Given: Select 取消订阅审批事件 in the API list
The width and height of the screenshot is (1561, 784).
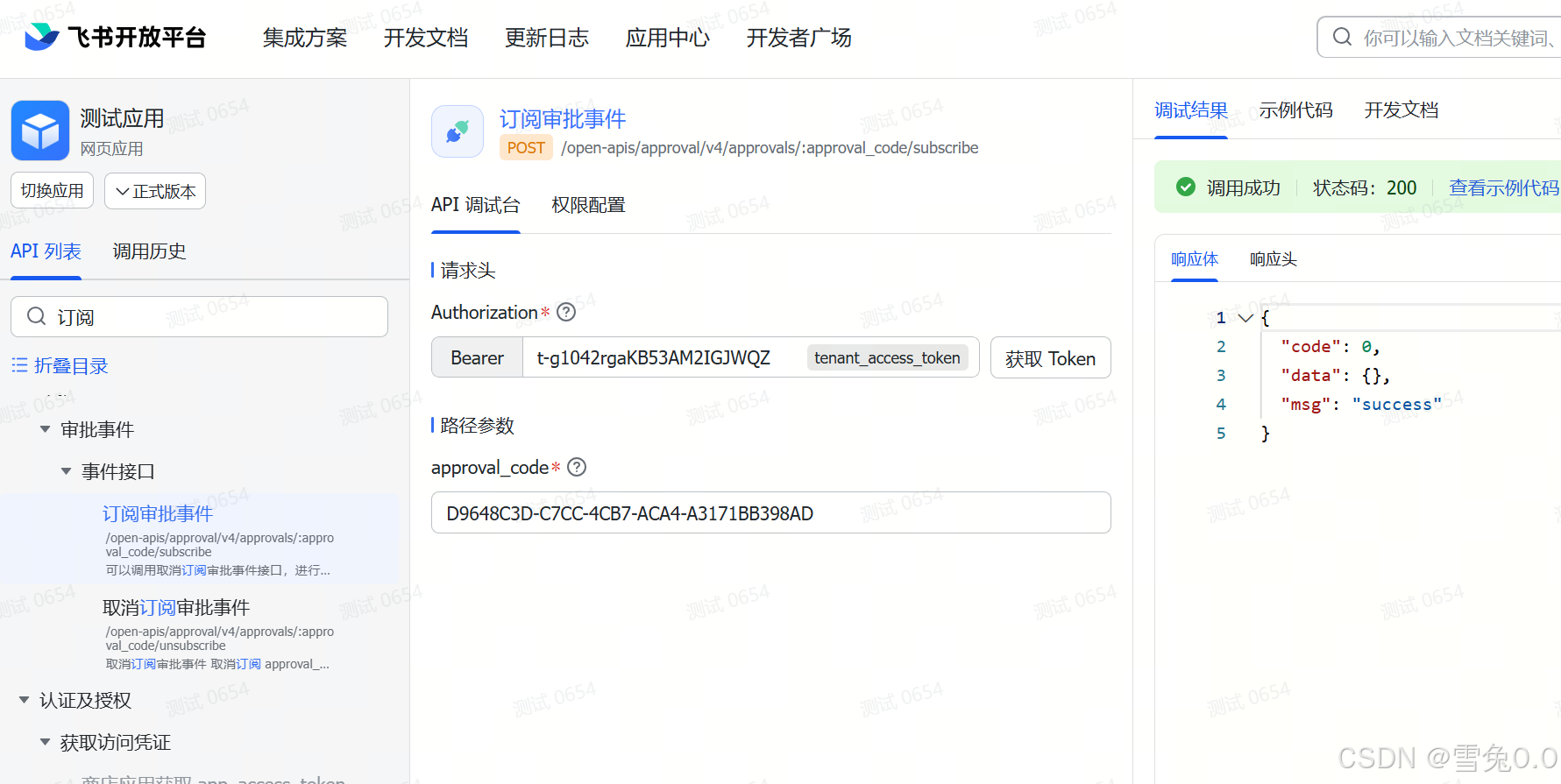Looking at the screenshot, I should [x=199, y=633].
